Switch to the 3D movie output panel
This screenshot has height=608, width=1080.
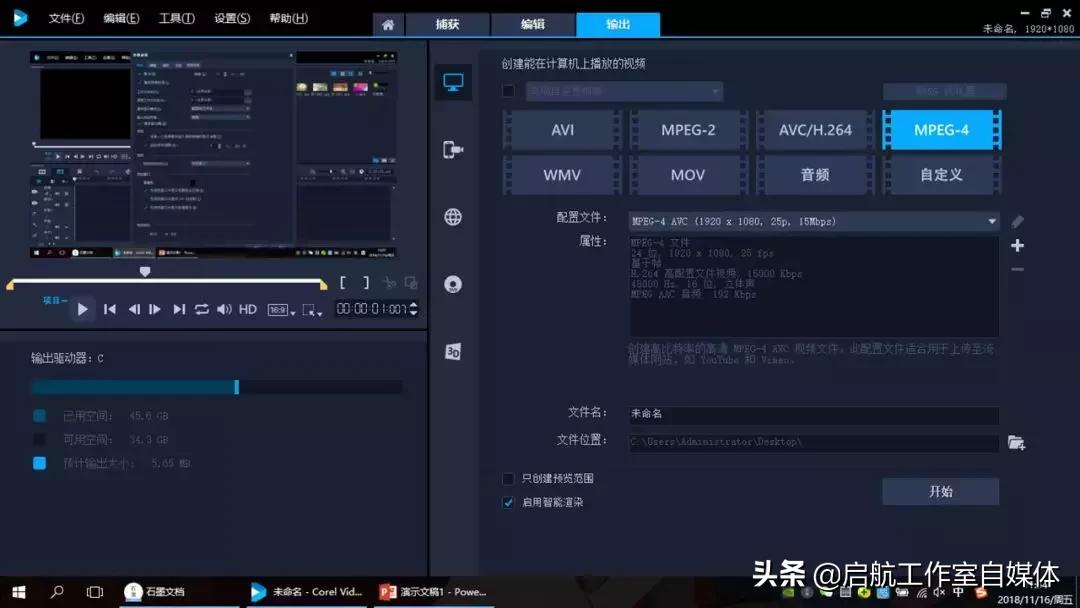point(452,349)
